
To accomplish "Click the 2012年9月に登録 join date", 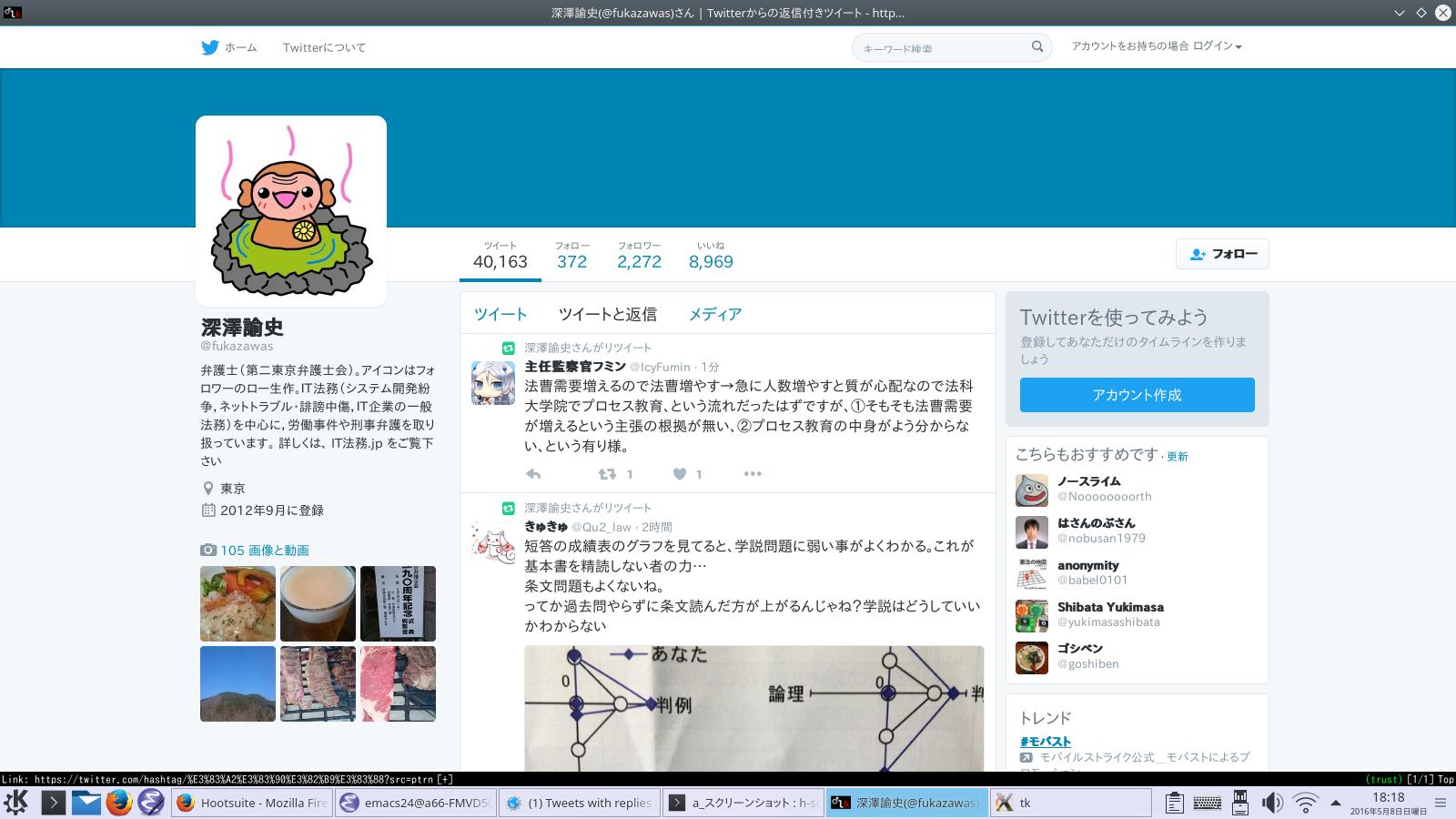I will [x=272, y=510].
